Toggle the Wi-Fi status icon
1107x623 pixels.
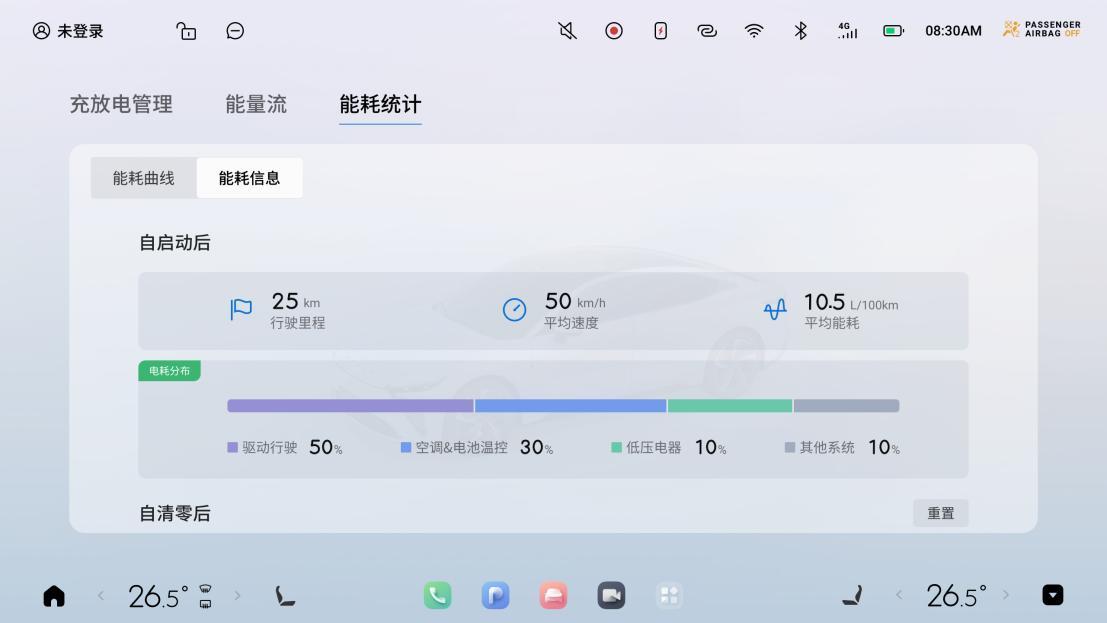(x=753, y=31)
